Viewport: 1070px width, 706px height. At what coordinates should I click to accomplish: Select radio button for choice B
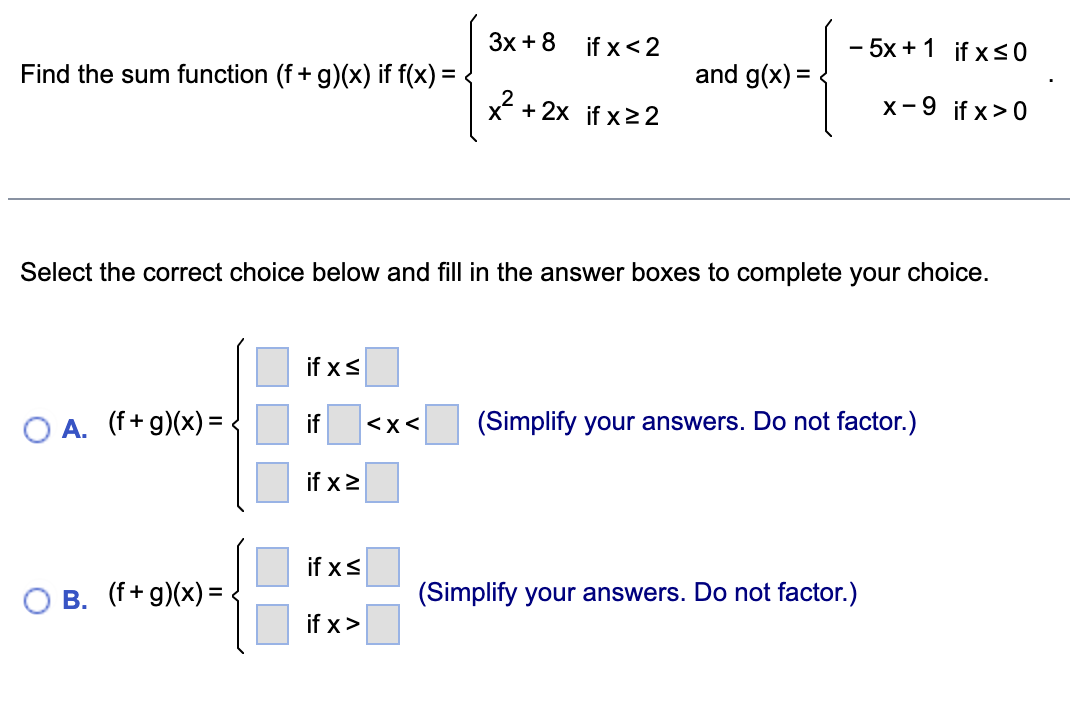click(37, 600)
